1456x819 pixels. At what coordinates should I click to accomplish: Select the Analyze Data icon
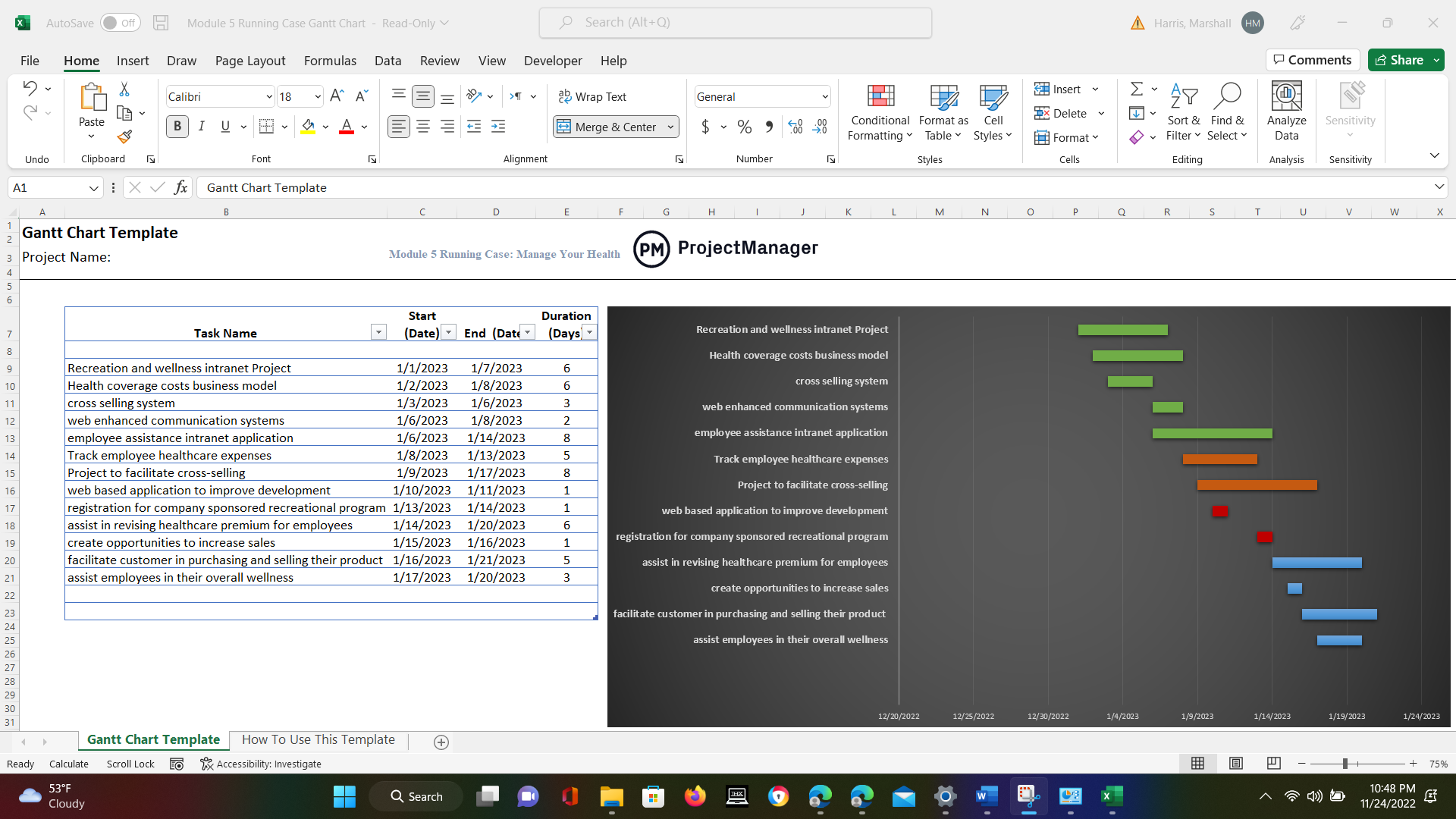pyautogui.click(x=1286, y=112)
